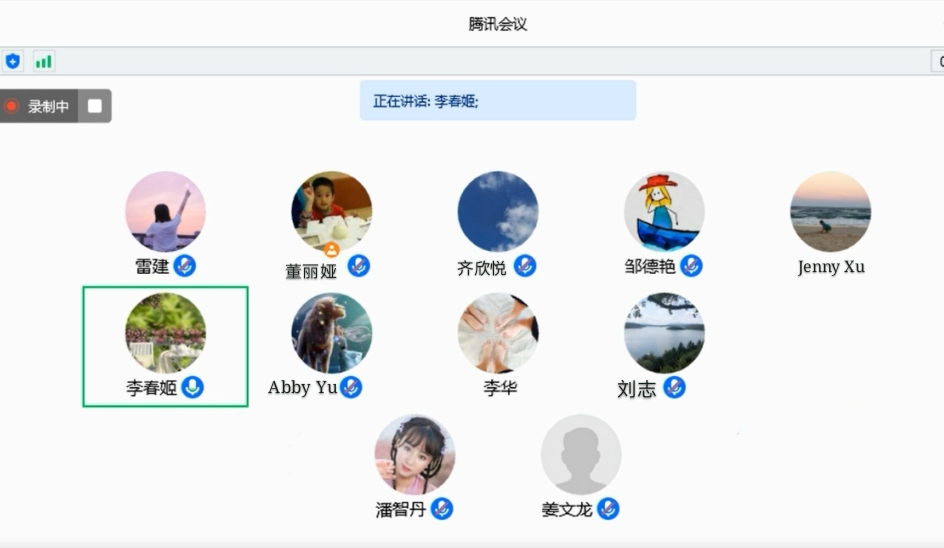944x548 pixels.
Task: Click 李春姬's active microphone icon
Action: pyautogui.click(x=192, y=387)
